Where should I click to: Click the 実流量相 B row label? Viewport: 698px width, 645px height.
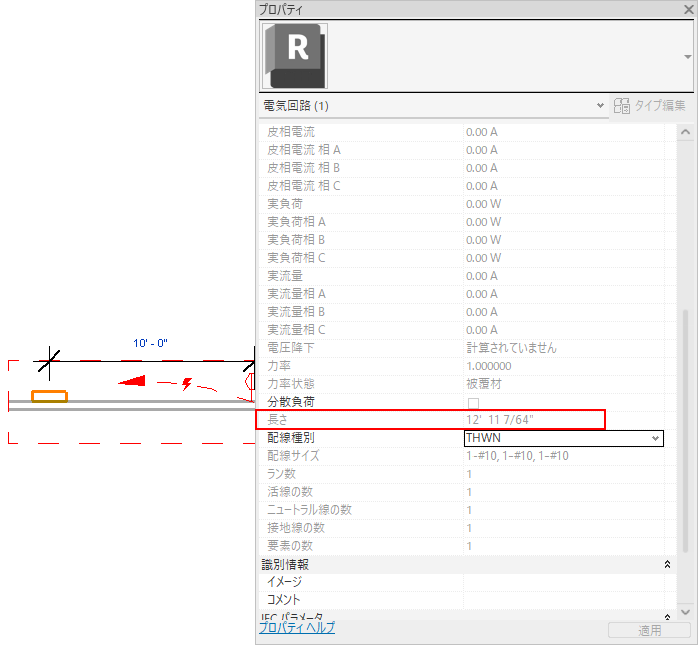(296, 312)
